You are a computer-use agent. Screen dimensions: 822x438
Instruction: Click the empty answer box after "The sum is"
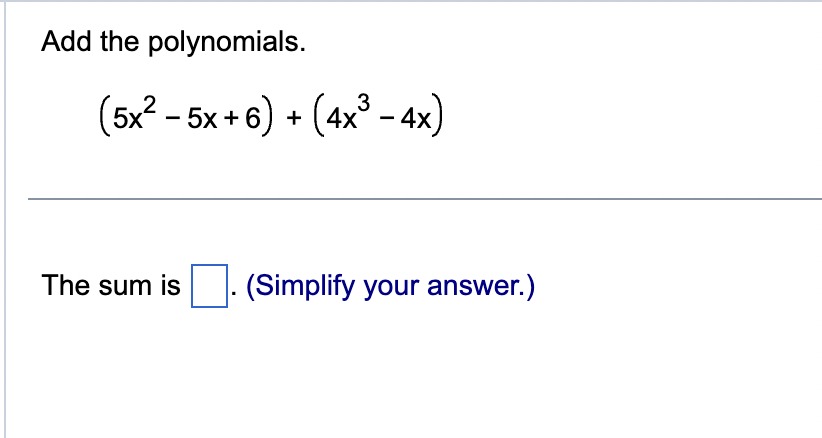[209, 286]
